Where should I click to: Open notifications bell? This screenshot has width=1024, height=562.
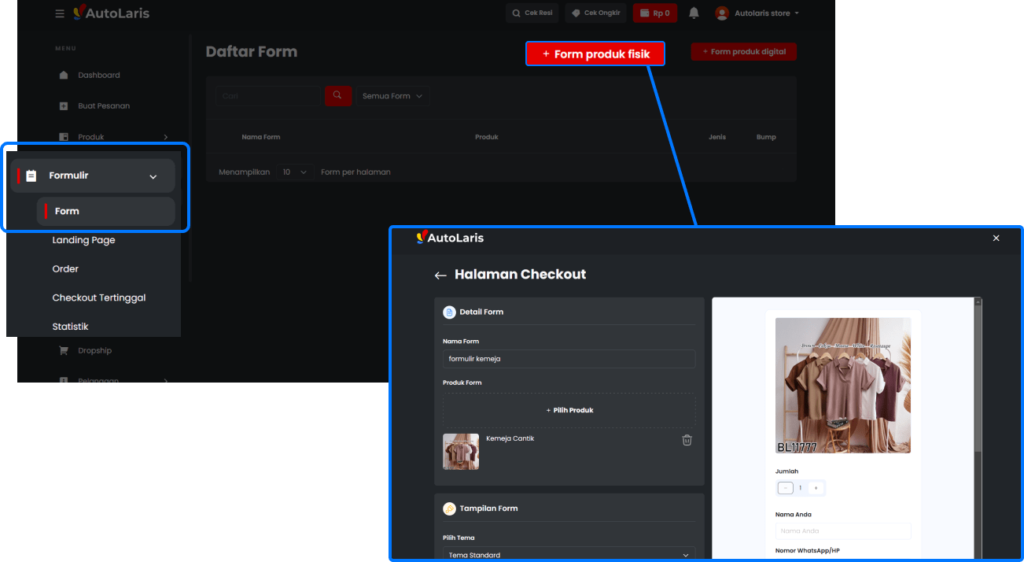694,13
